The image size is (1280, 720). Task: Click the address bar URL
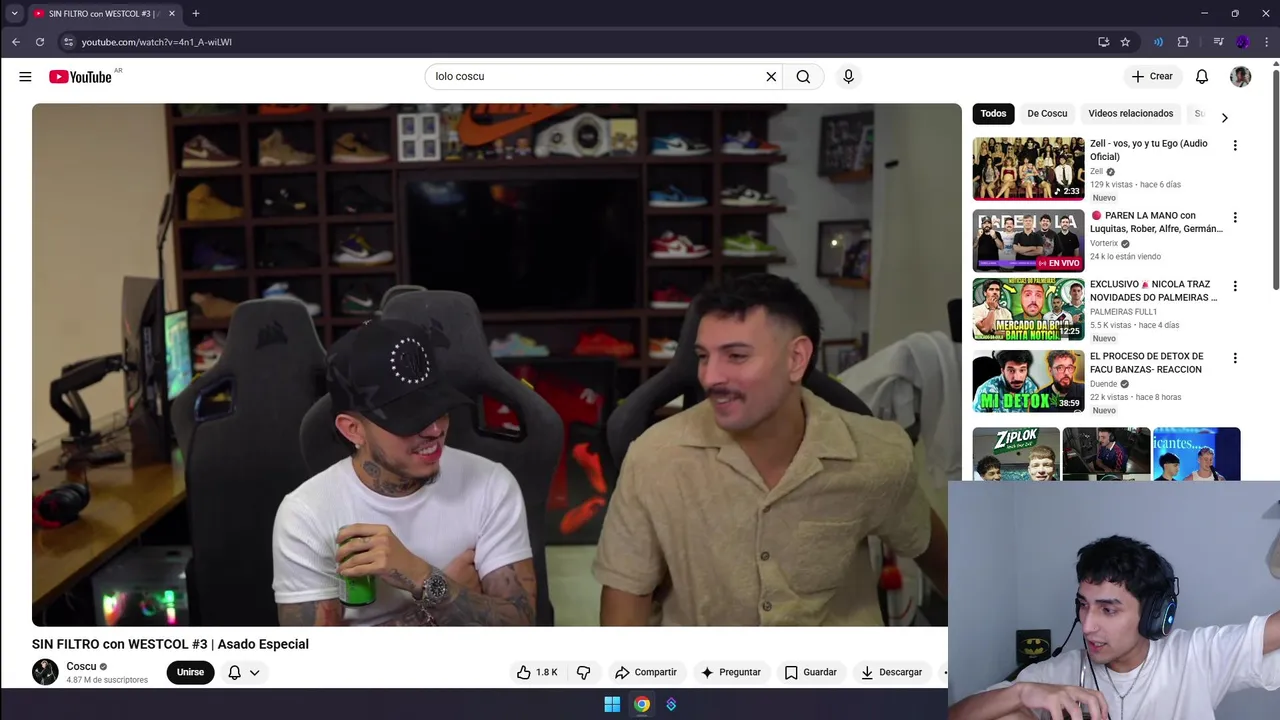click(156, 42)
